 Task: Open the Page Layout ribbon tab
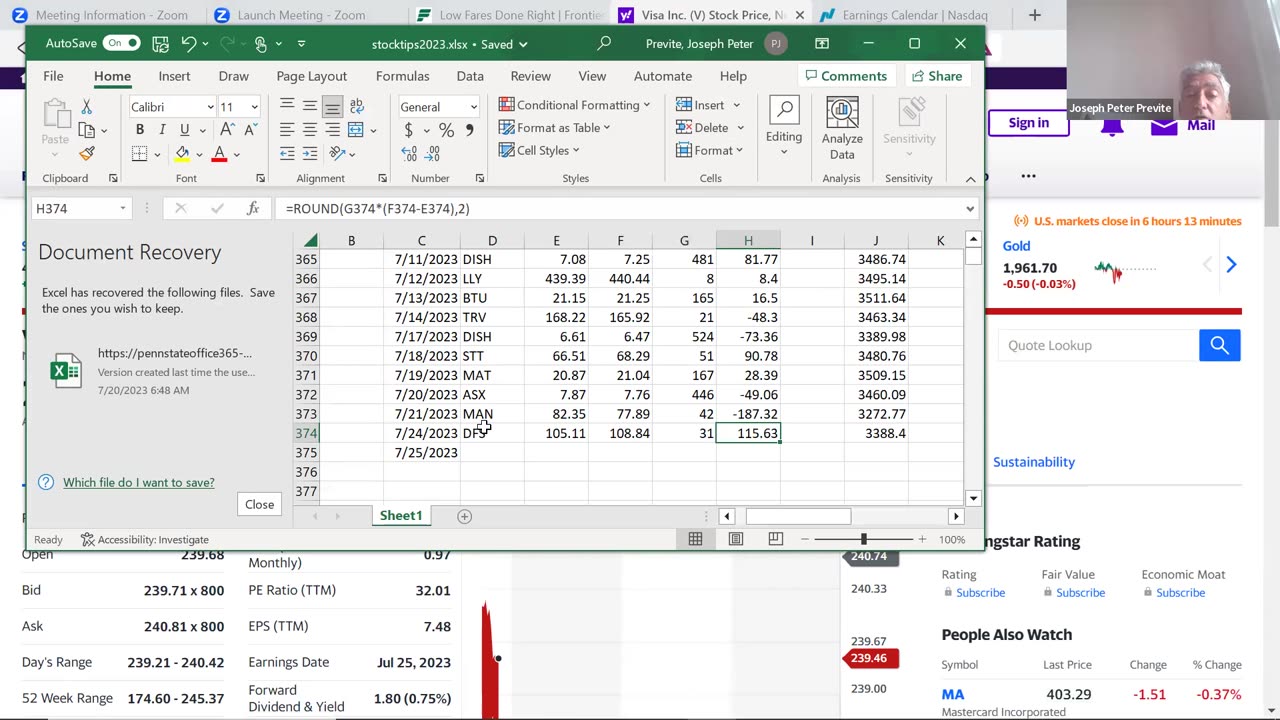pyautogui.click(x=312, y=76)
